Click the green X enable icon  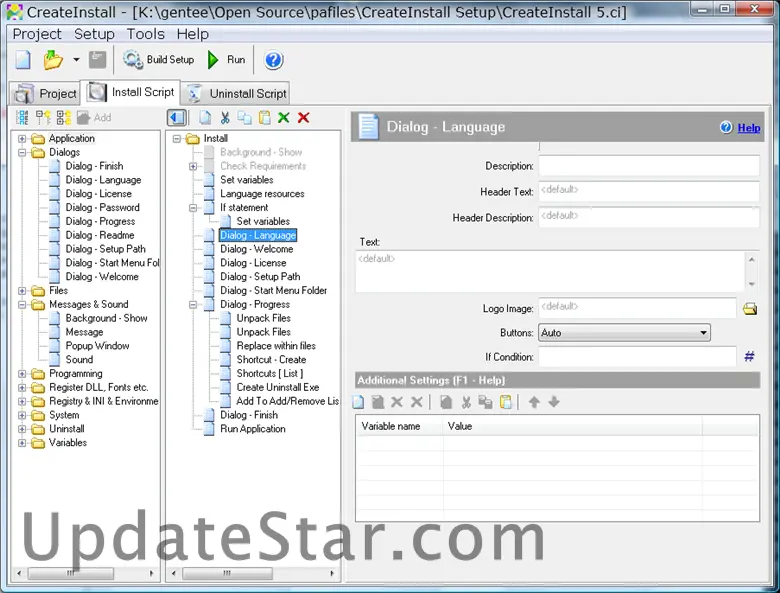pos(284,118)
